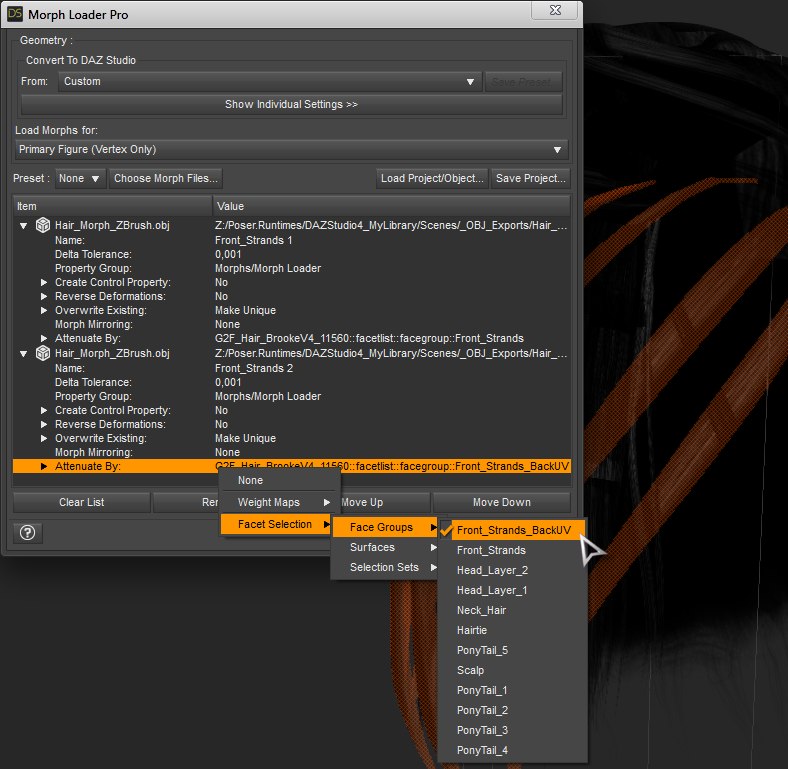Click the Save Preset button
The image size is (788, 769).
click(x=523, y=81)
